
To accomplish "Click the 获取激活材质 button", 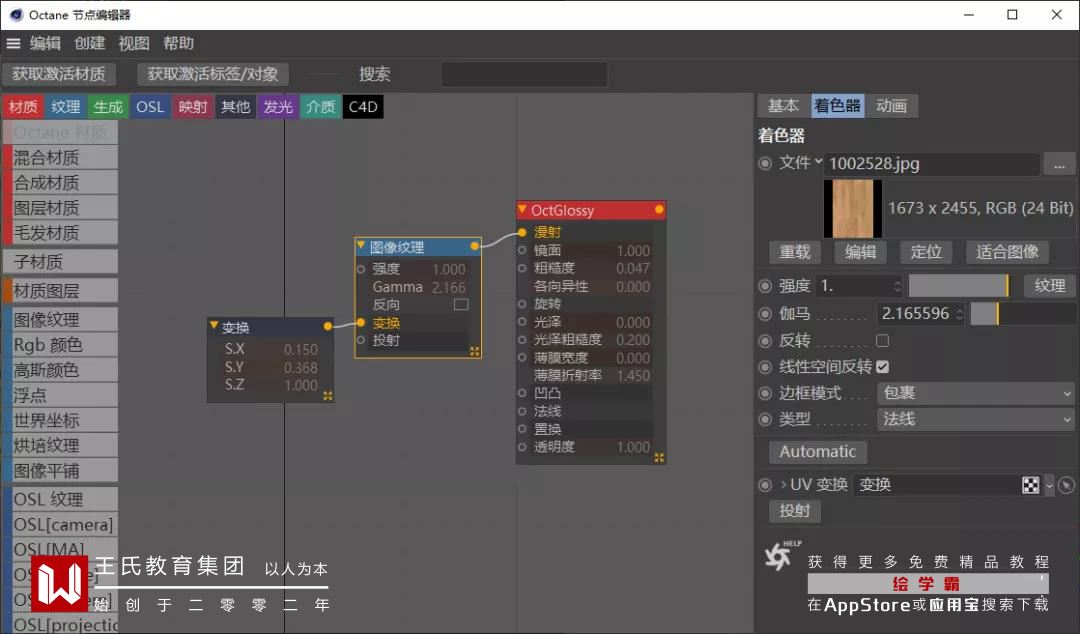I will pos(59,74).
